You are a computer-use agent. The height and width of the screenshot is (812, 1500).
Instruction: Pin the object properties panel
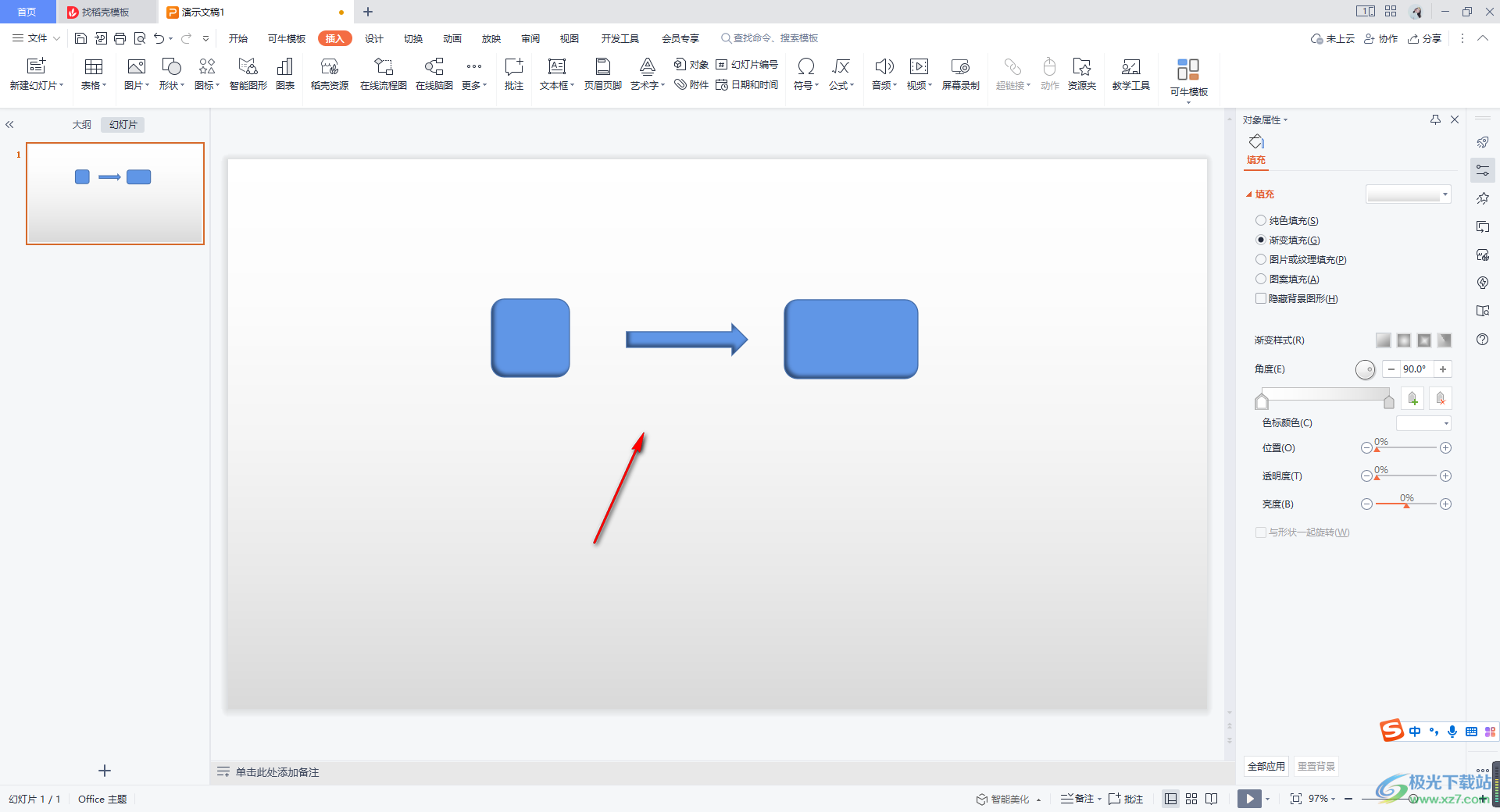(x=1435, y=119)
